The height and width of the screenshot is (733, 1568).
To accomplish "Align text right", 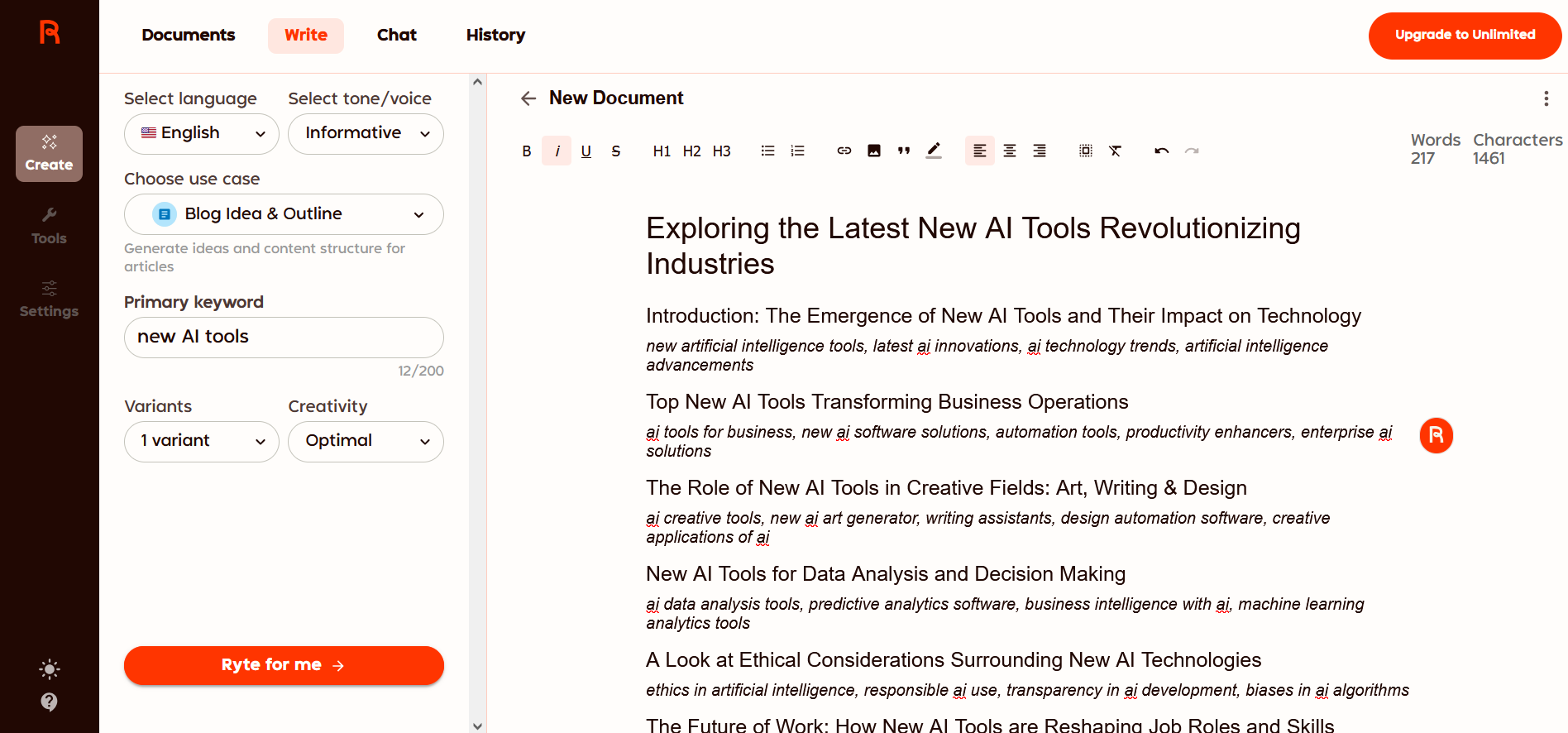I will pos(1040,151).
